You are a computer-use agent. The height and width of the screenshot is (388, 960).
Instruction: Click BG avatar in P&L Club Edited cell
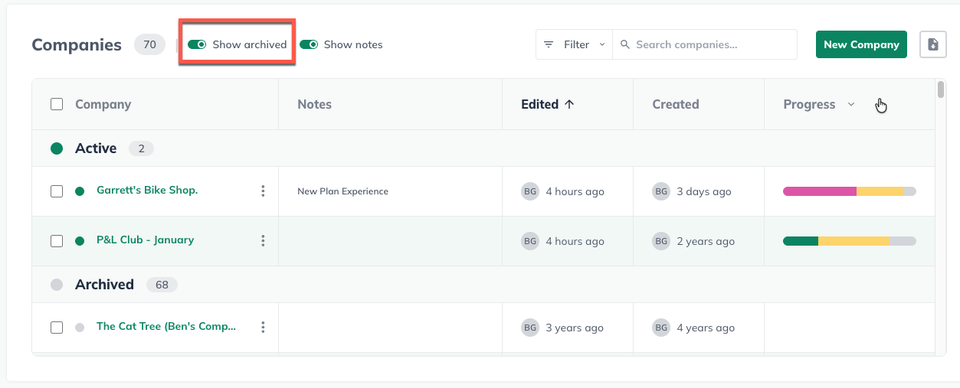[530, 241]
